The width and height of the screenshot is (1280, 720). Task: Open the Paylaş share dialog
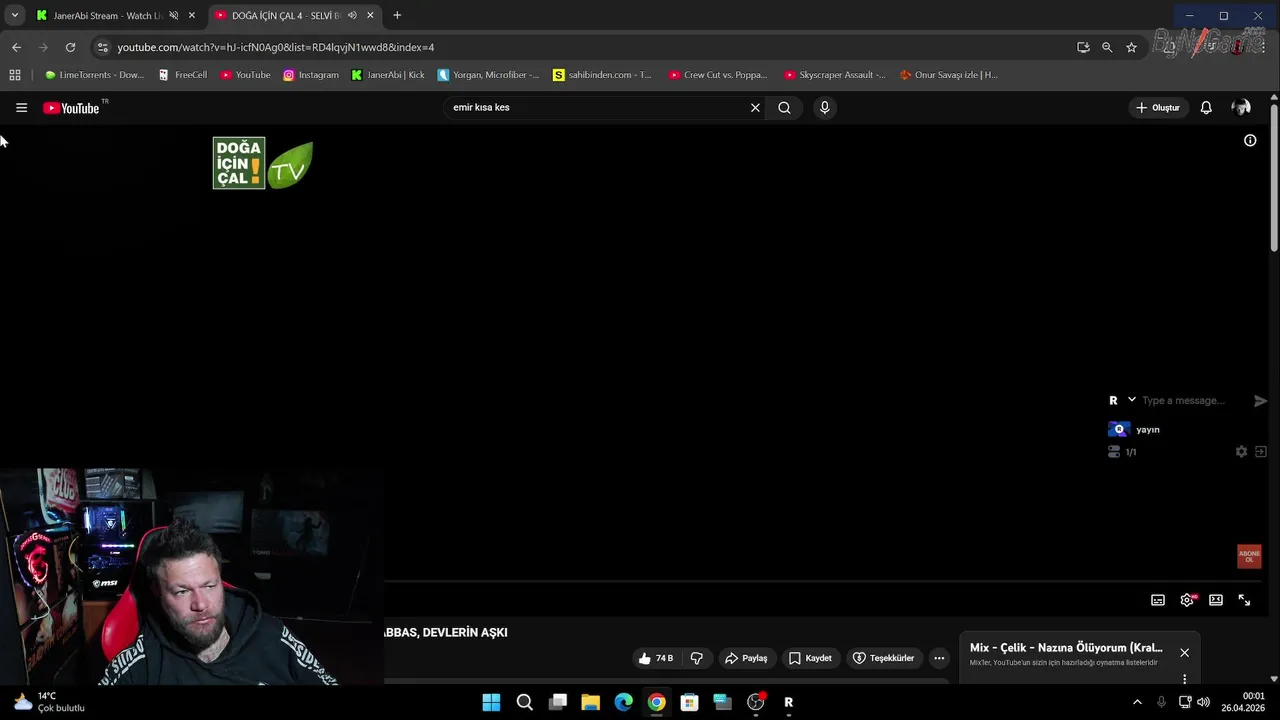click(746, 658)
